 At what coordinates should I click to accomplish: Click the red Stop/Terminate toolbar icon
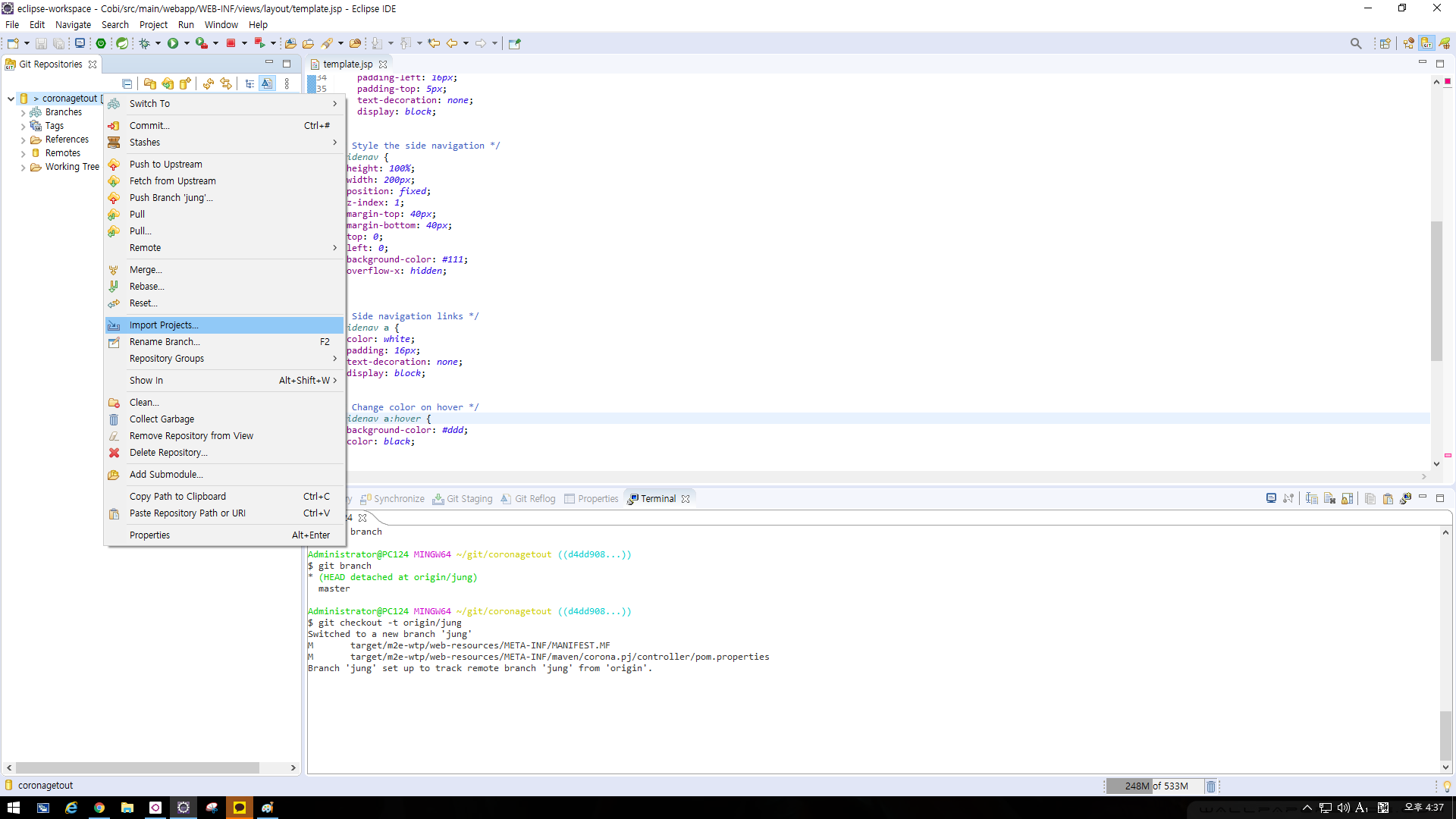coord(231,43)
